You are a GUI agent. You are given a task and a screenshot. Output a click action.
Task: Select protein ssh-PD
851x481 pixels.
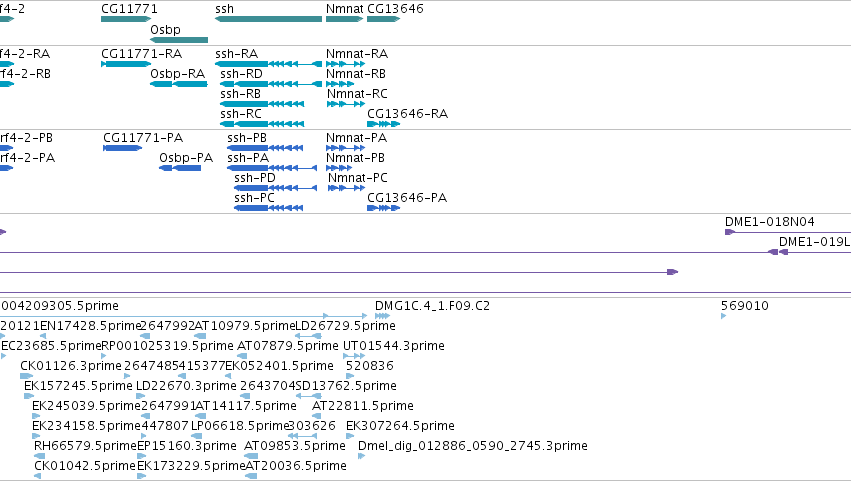275,188
